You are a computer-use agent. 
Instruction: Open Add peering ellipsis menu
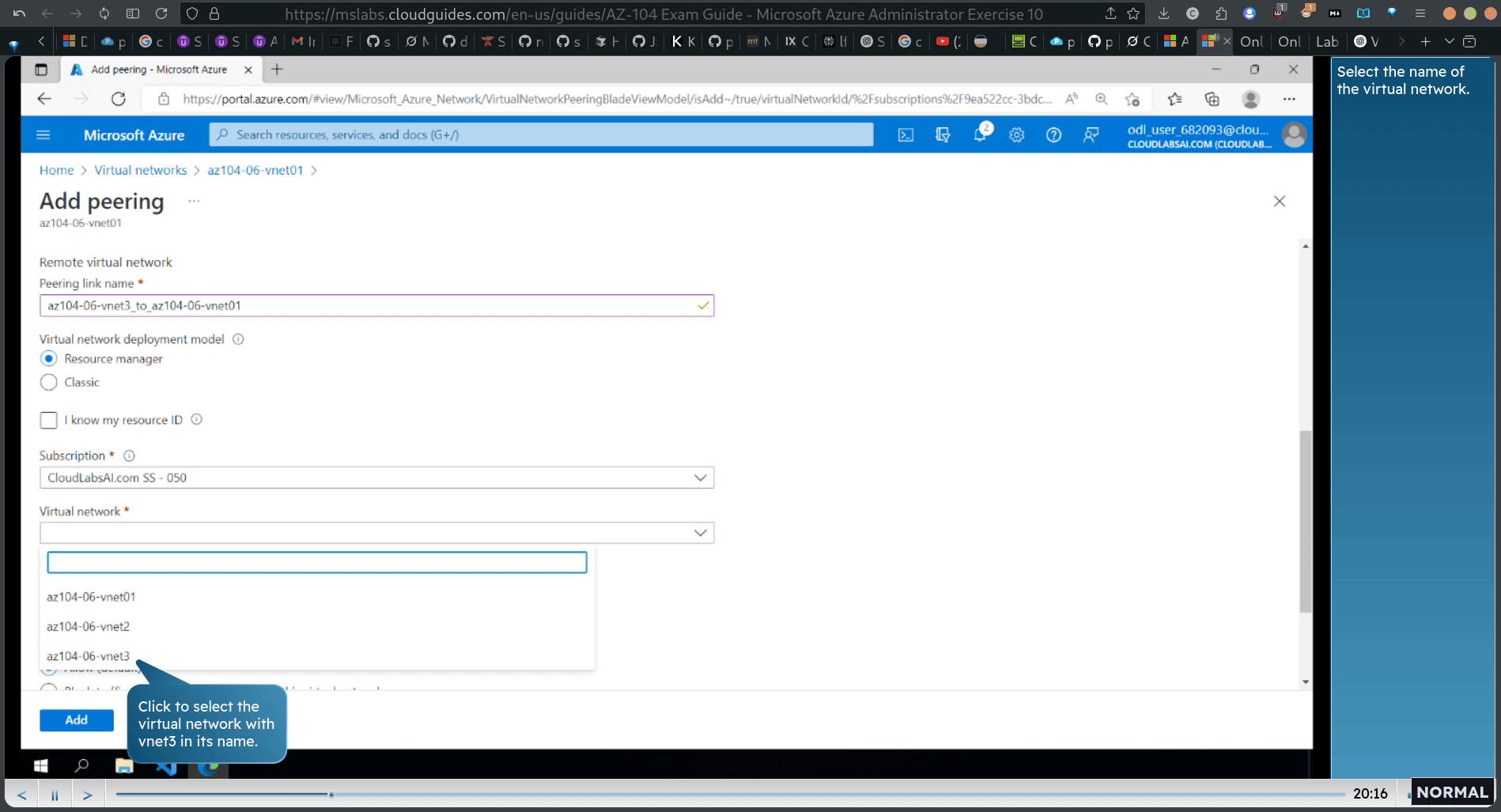click(x=194, y=201)
